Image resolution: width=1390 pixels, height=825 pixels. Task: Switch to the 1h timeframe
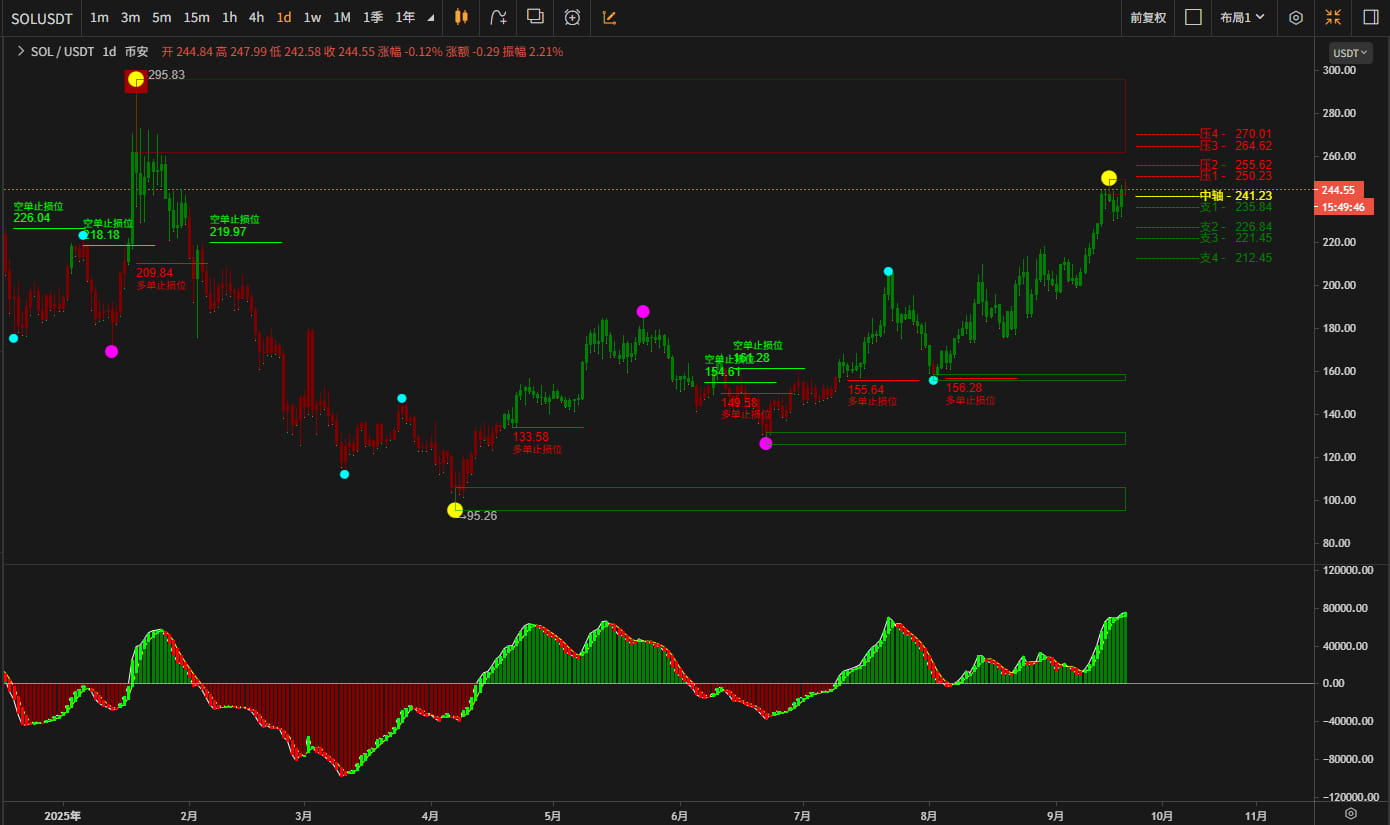[x=229, y=17]
